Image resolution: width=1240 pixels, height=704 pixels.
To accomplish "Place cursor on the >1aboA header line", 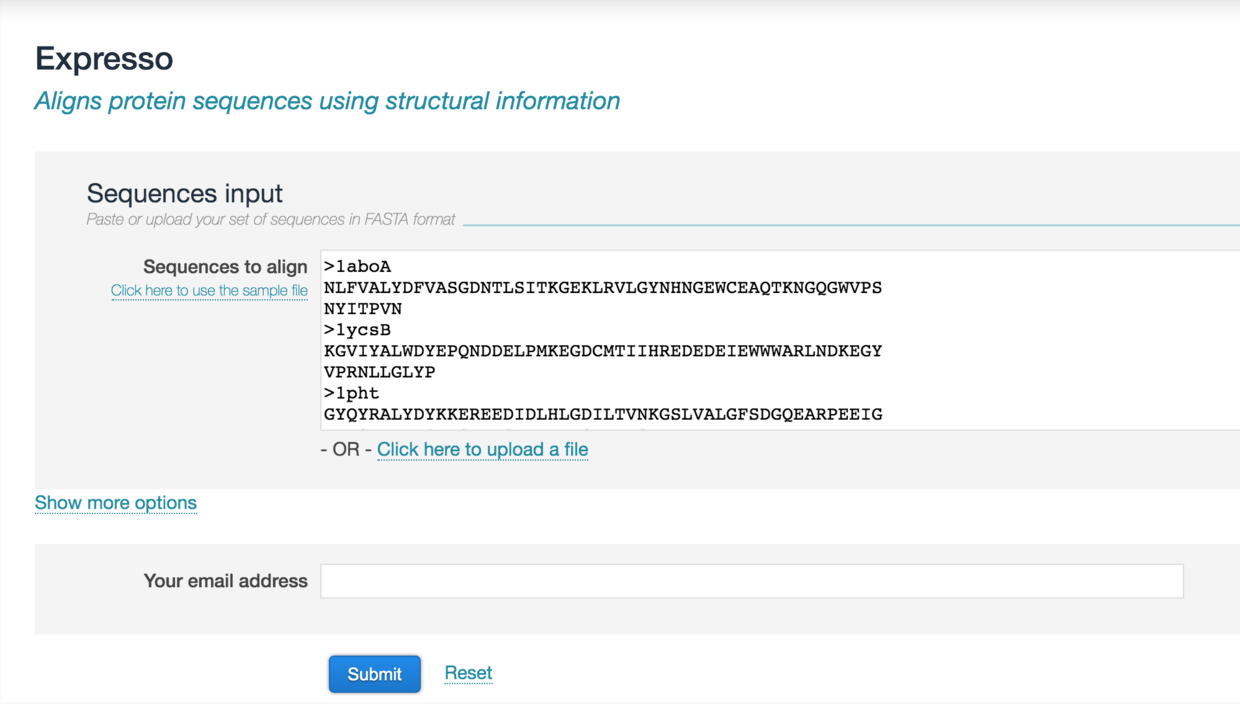I will 357,267.
